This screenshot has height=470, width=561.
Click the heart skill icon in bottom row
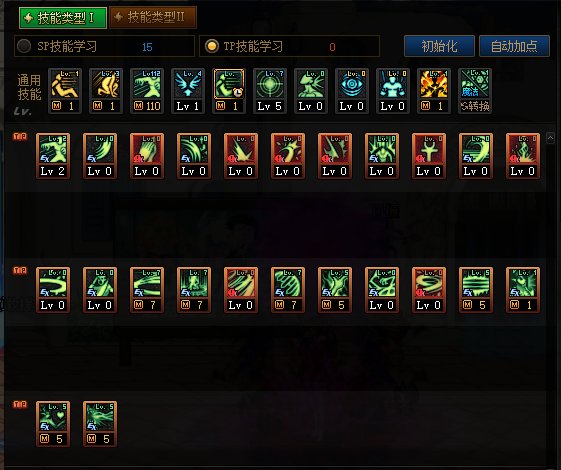click(x=53, y=424)
